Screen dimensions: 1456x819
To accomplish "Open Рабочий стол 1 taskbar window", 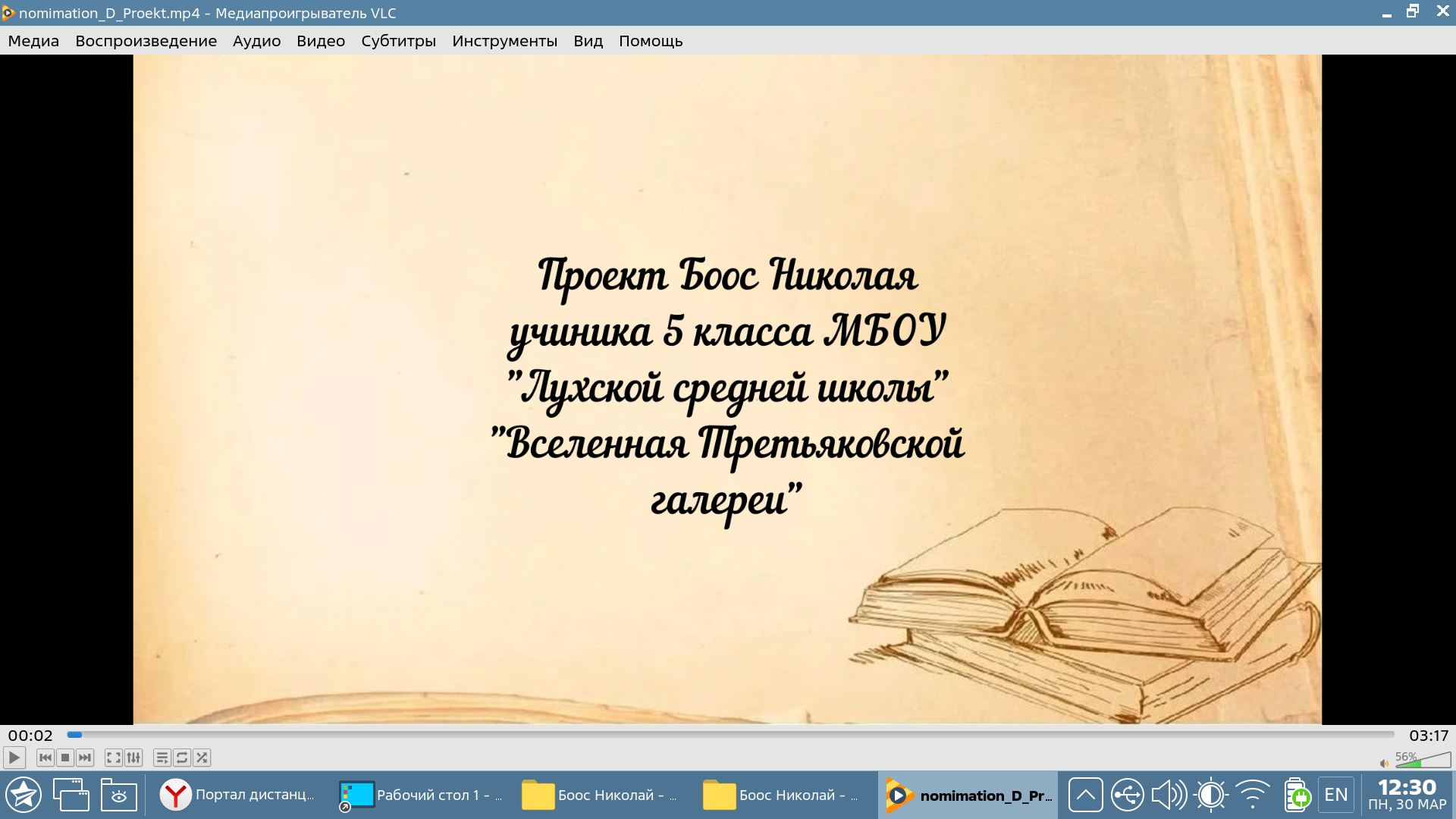I will click(422, 795).
